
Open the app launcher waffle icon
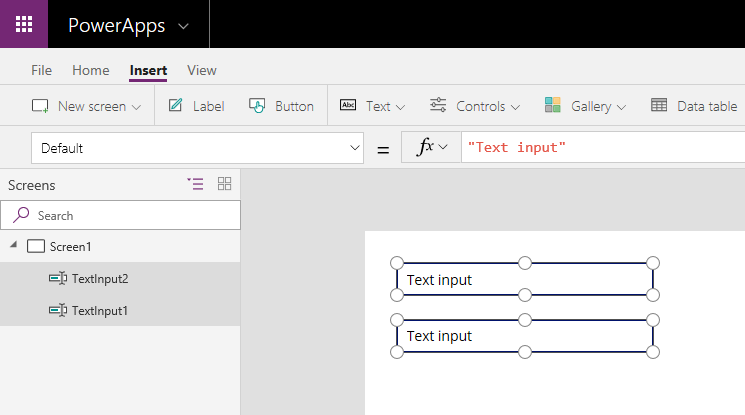[x=24, y=24]
